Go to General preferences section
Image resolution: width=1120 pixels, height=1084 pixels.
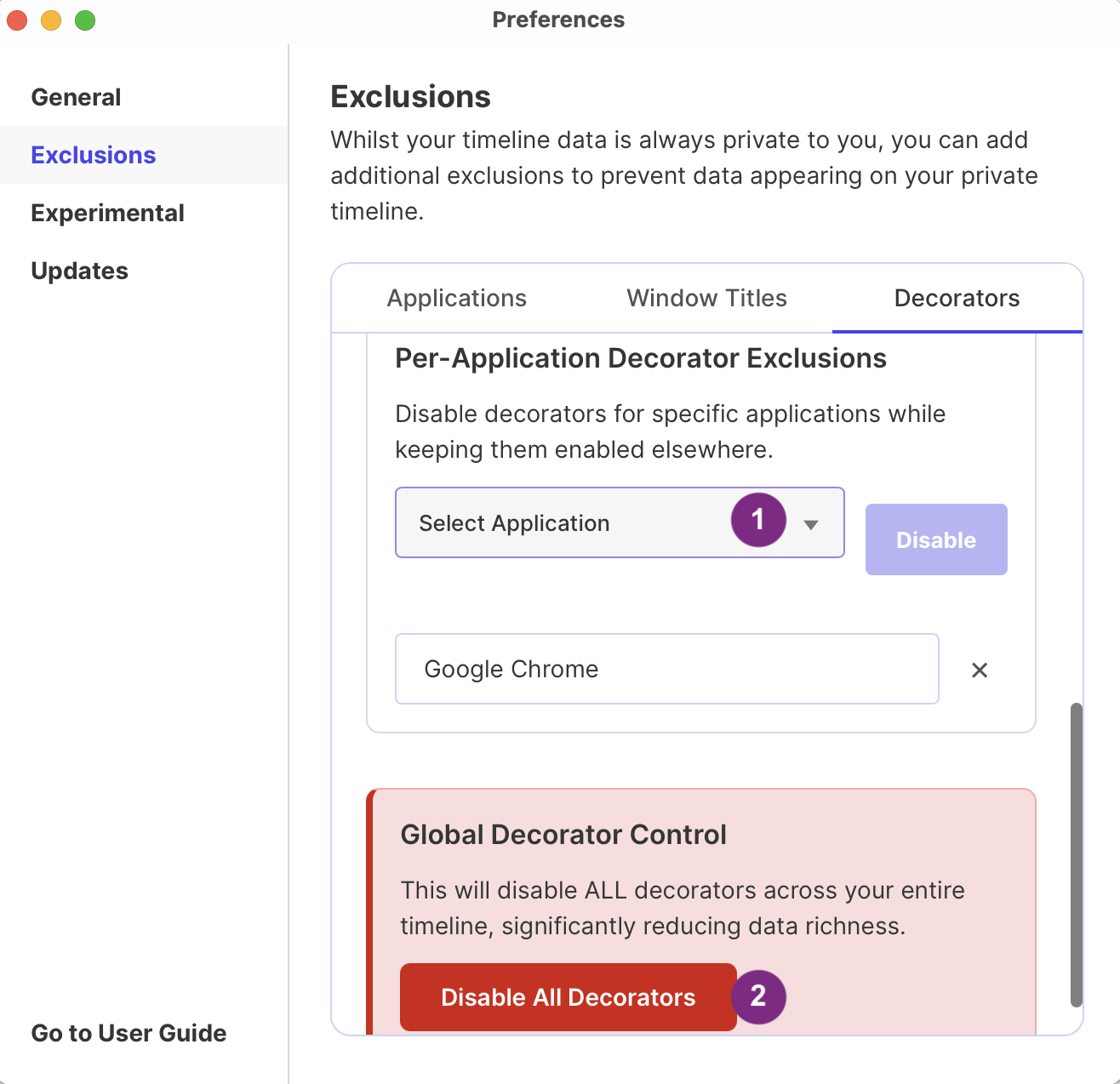click(x=76, y=97)
